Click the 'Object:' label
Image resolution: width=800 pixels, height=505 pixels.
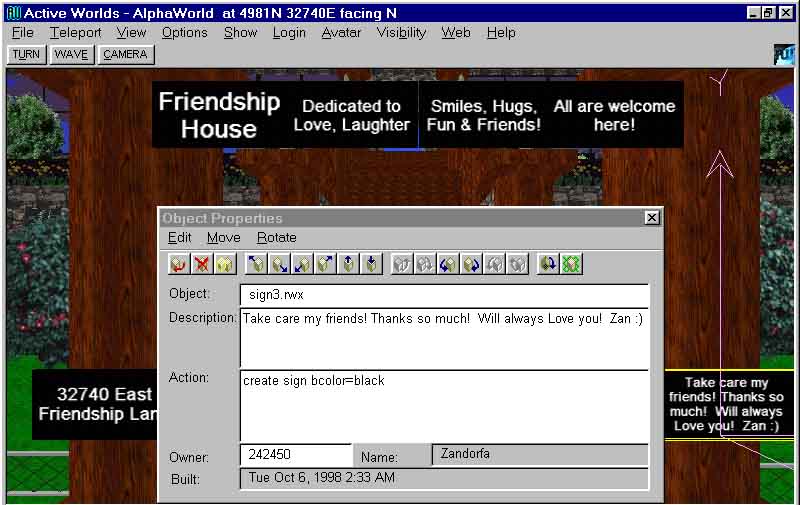coord(189,294)
